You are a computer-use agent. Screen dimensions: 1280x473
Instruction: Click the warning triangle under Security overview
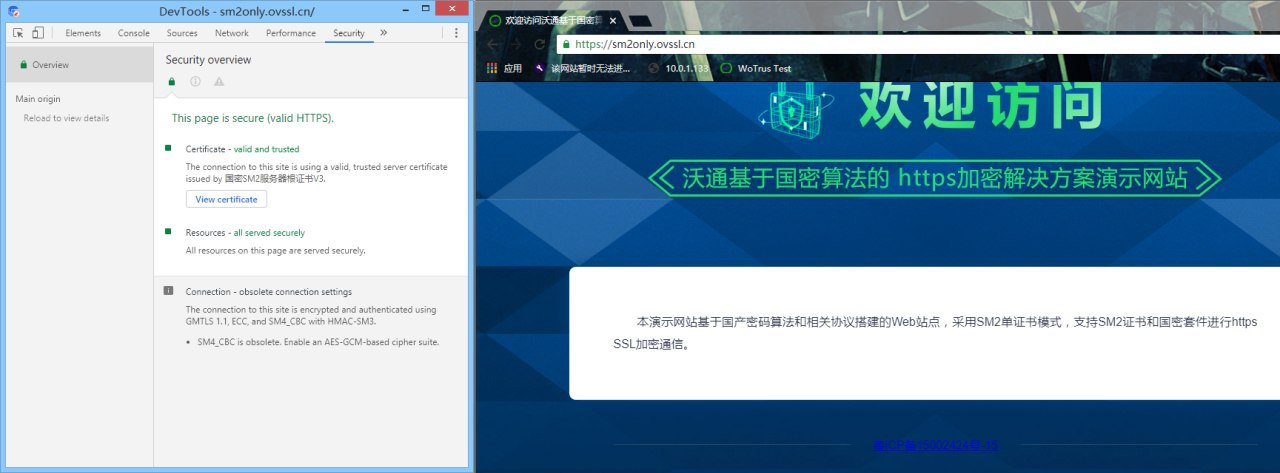click(219, 82)
